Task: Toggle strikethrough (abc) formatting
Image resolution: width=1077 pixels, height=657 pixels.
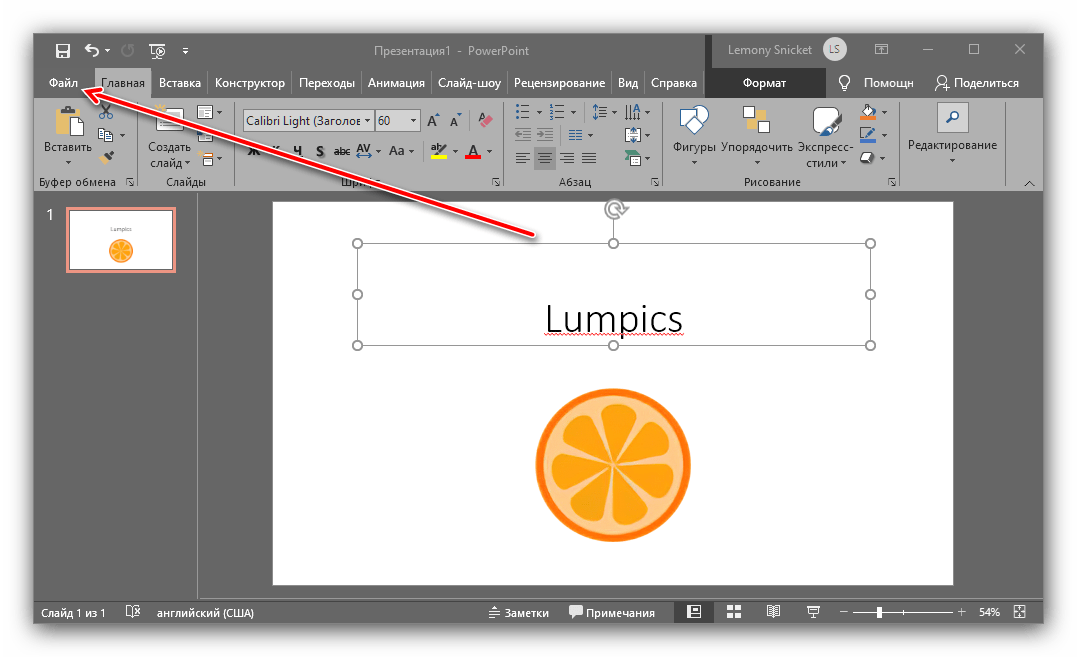Action: [342, 152]
